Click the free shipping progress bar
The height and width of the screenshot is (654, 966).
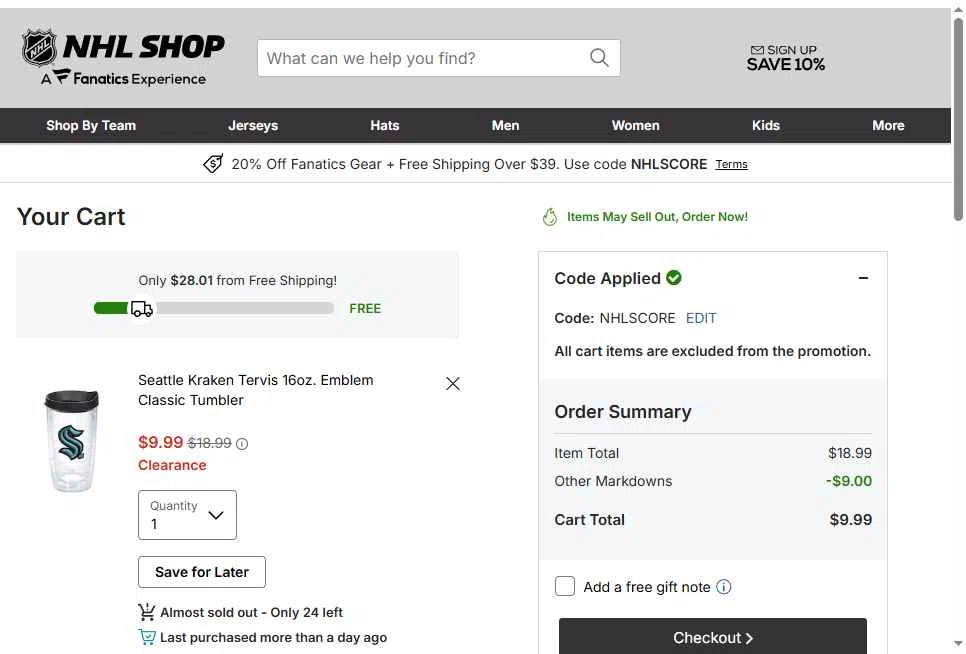click(214, 309)
